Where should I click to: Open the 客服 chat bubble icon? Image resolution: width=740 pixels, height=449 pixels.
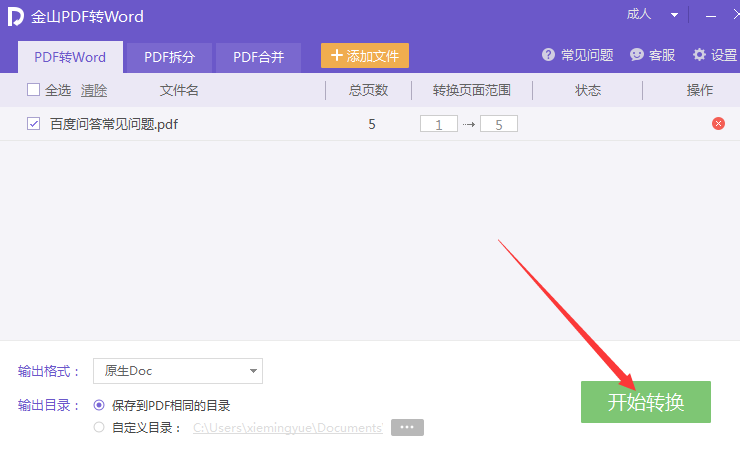(637, 55)
